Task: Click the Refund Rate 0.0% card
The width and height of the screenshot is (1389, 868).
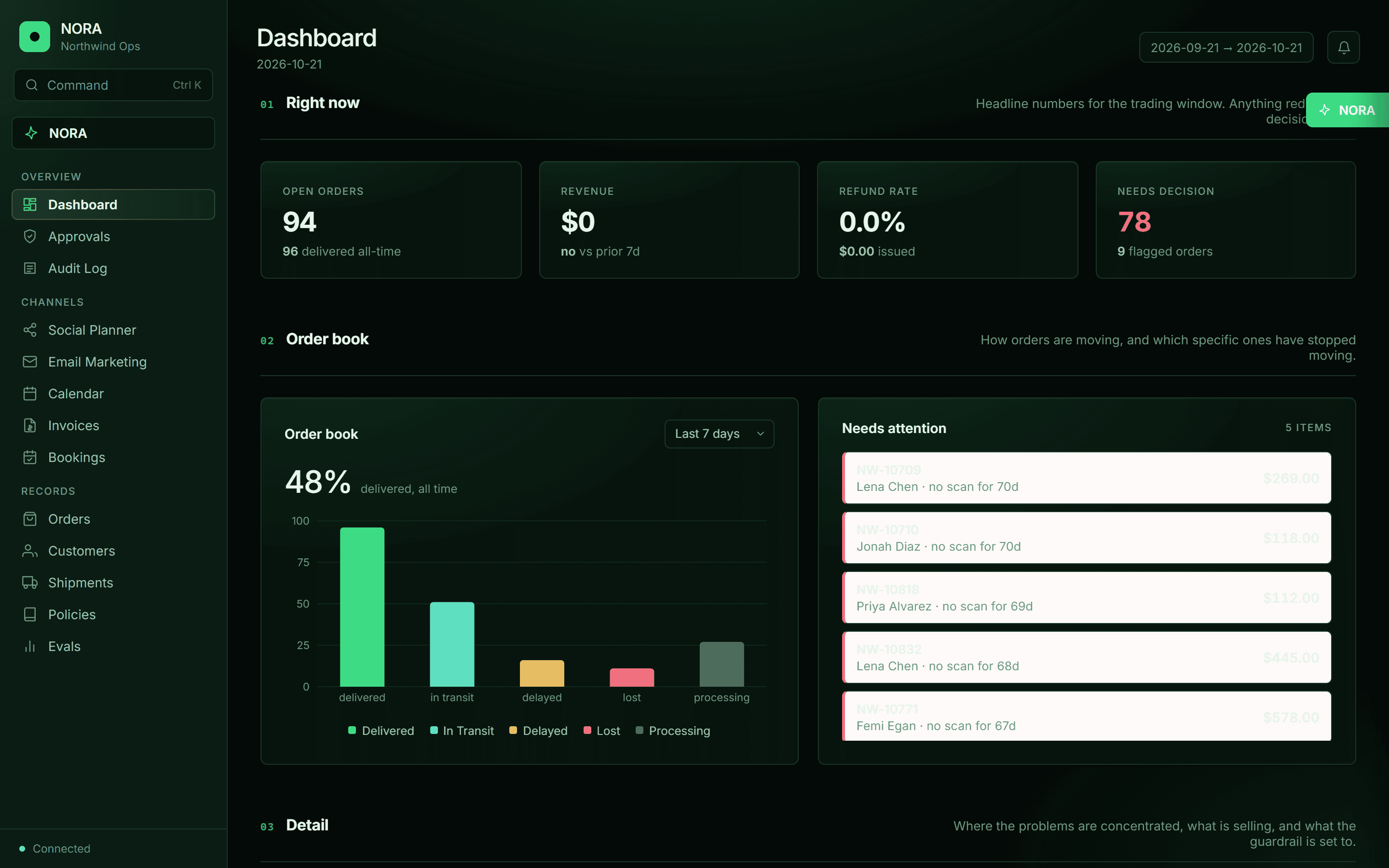Action: (947, 220)
